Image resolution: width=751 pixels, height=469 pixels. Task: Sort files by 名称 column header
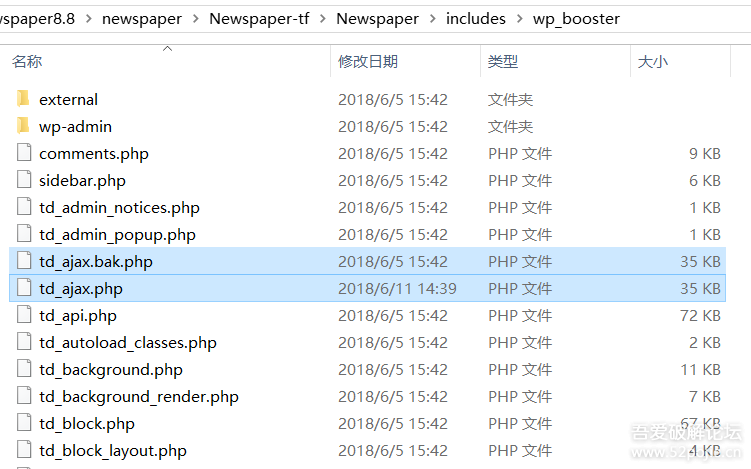pyautogui.click(x=27, y=62)
